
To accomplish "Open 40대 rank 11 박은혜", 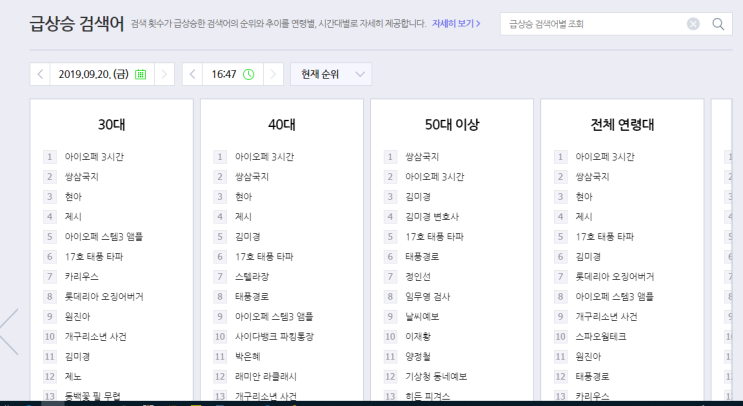I will click(x=247, y=356).
